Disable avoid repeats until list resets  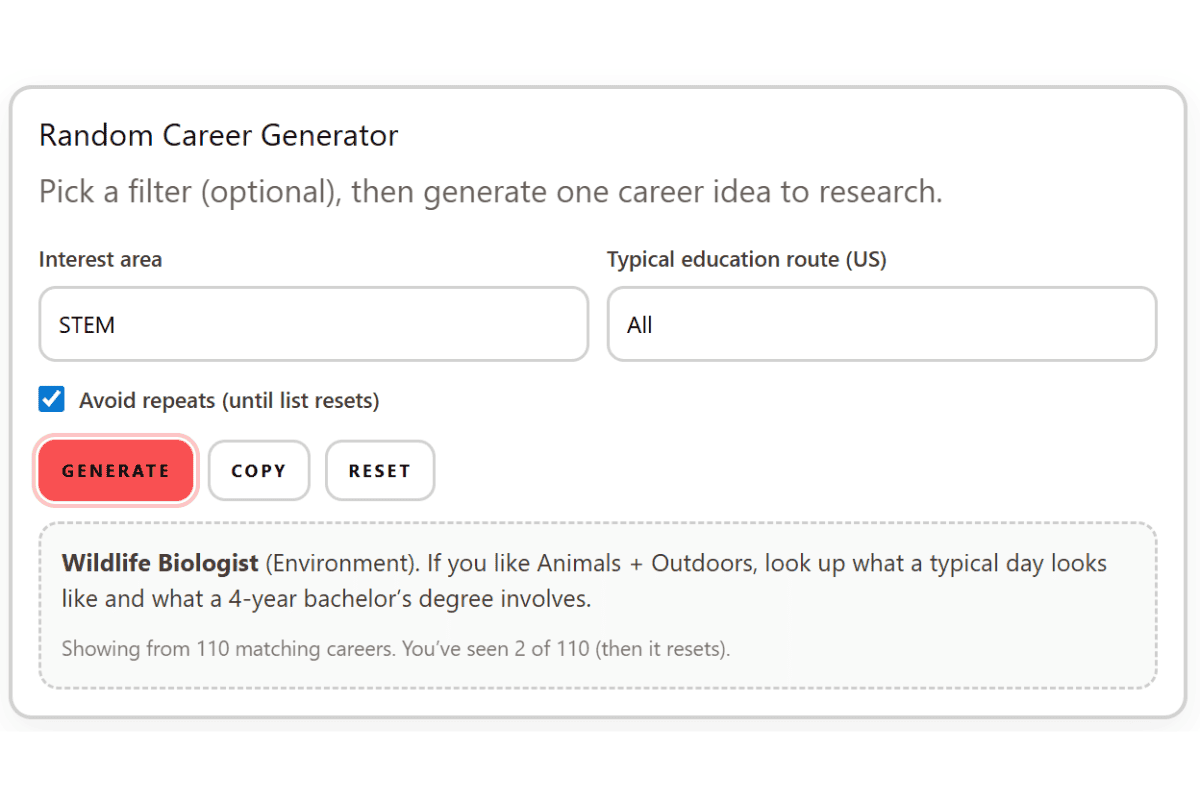pos(51,399)
